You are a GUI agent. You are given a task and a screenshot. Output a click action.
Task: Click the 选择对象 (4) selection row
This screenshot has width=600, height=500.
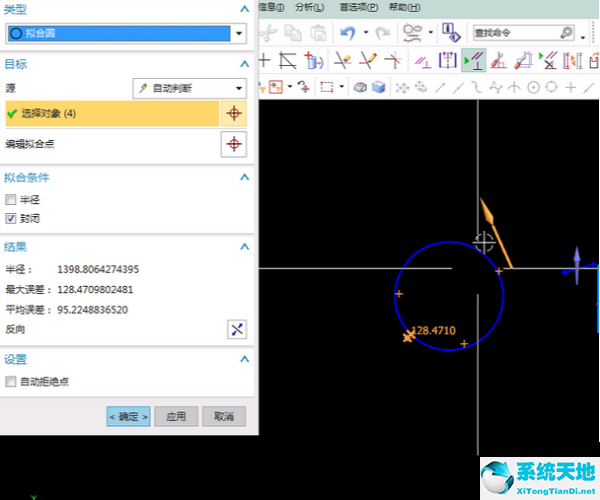112,113
